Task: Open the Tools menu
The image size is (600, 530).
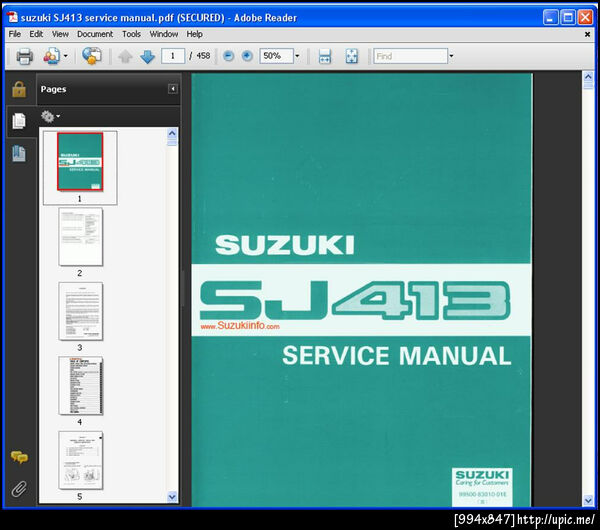Action: 131,34
